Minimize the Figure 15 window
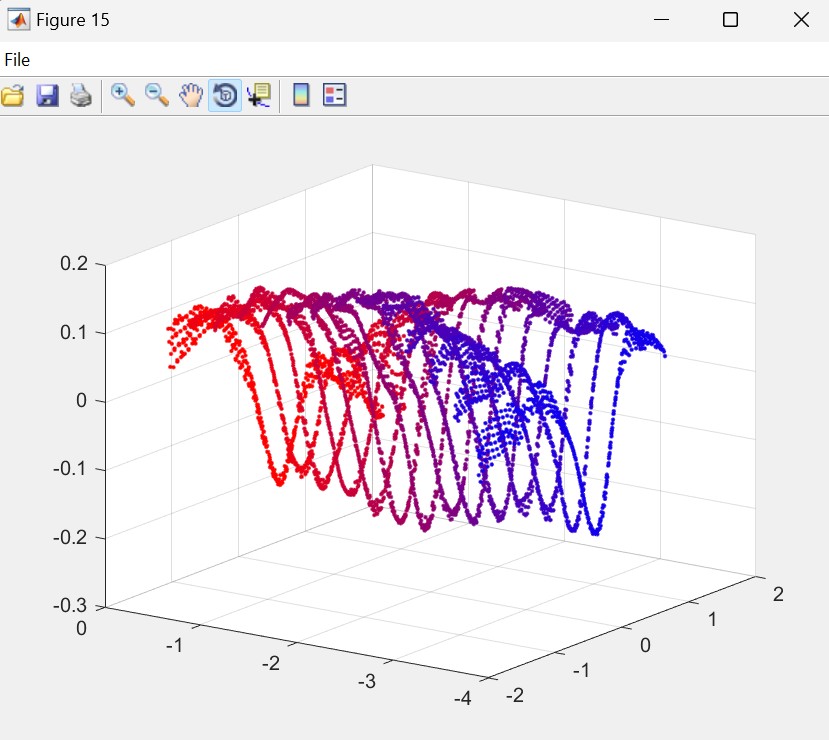The image size is (829, 740). tap(660, 20)
